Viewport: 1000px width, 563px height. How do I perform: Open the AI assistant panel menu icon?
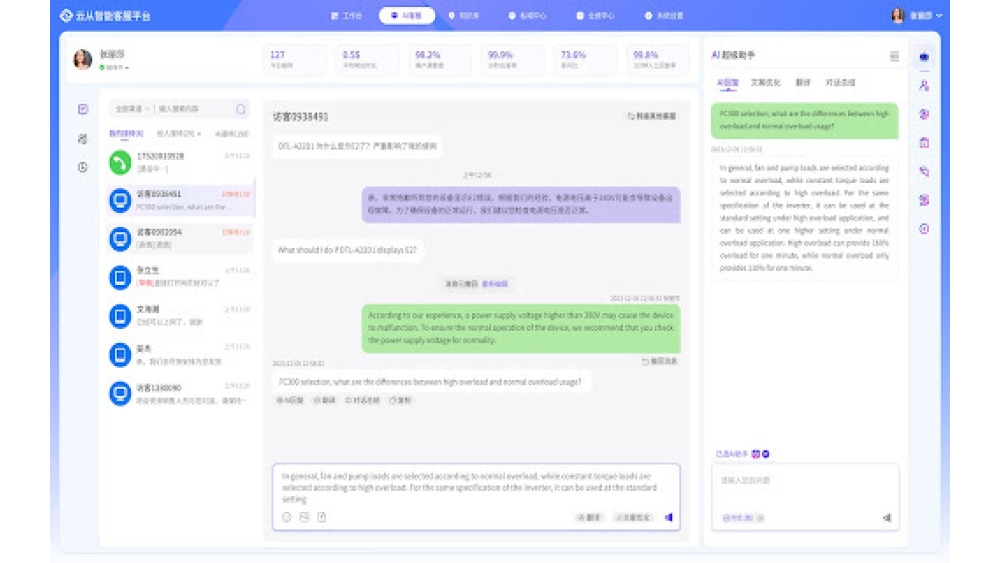coord(894,56)
